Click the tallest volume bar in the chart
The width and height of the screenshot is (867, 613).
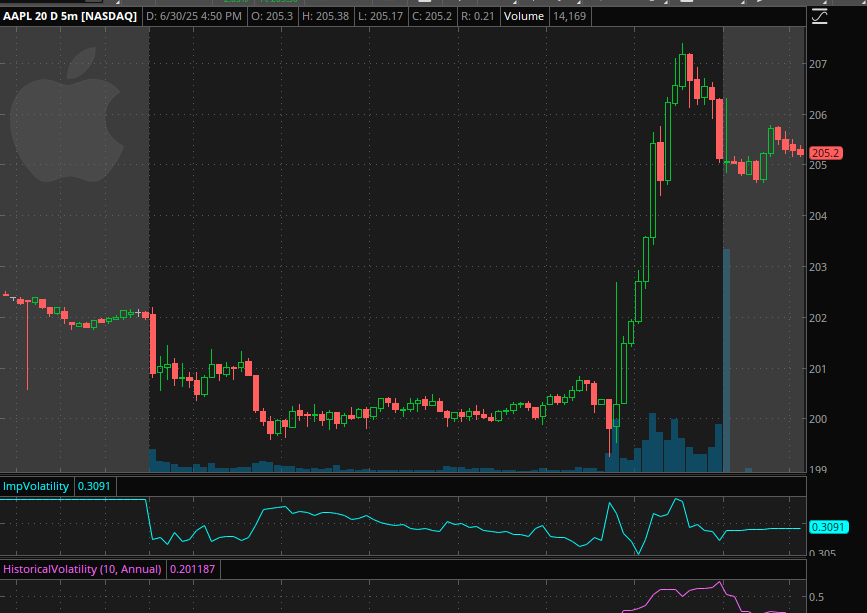pos(727,360)
